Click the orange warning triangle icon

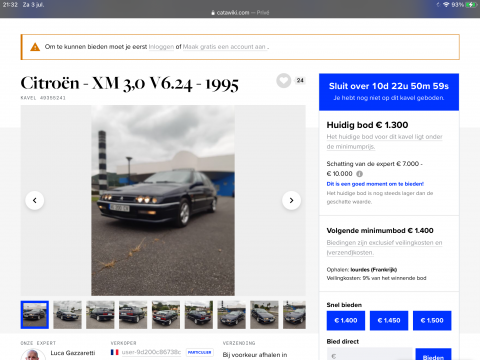(x=35, y=47)
